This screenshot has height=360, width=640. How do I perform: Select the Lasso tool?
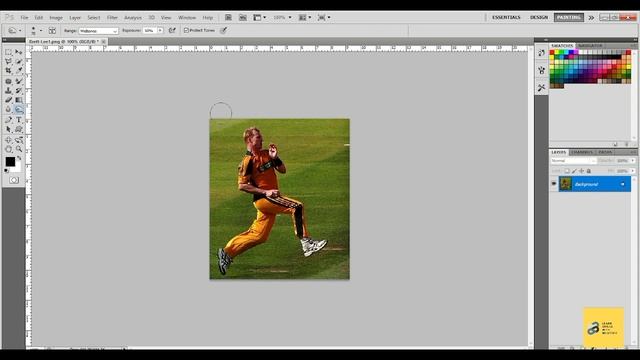pos(8,61)
